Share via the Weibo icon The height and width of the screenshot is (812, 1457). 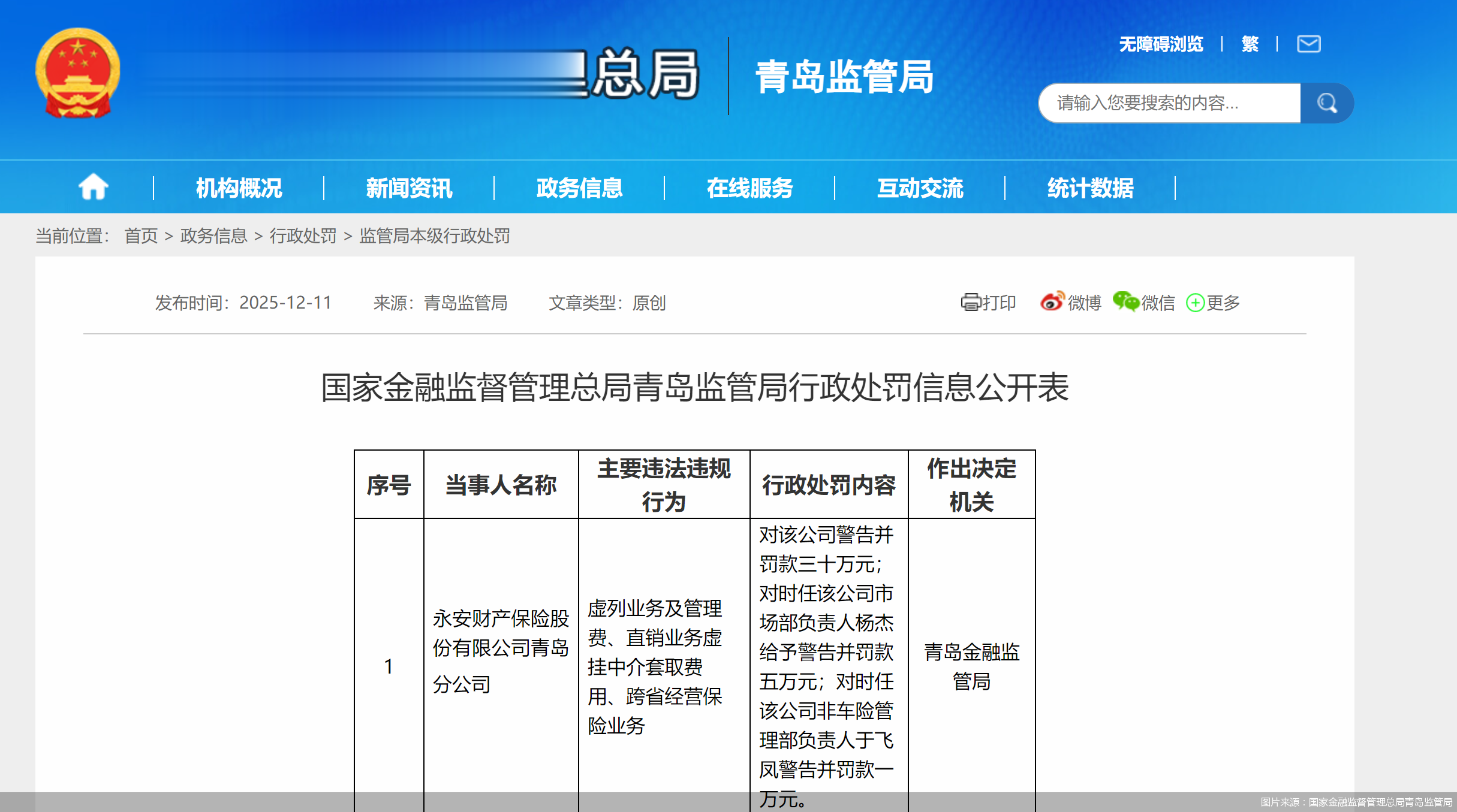click(1052, 301)
